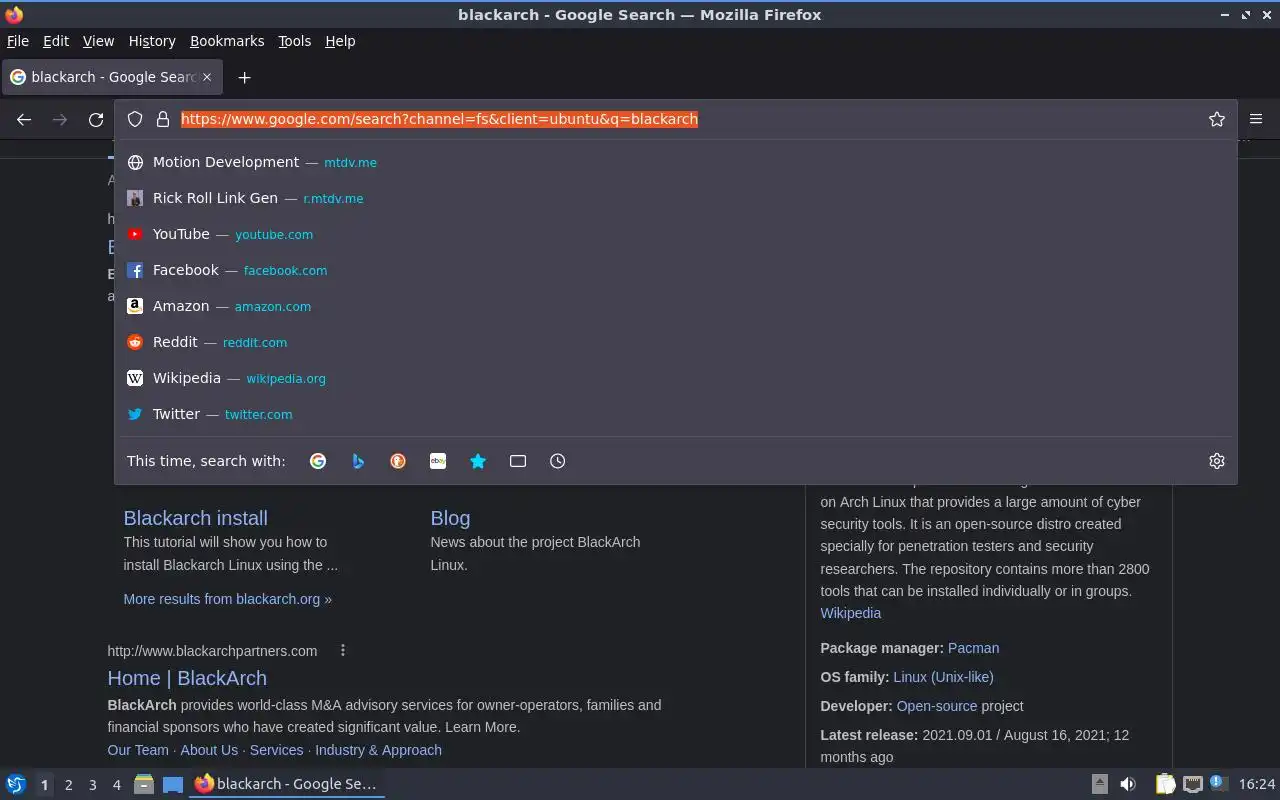Open the Home | BlackArch result

(187, 678)
